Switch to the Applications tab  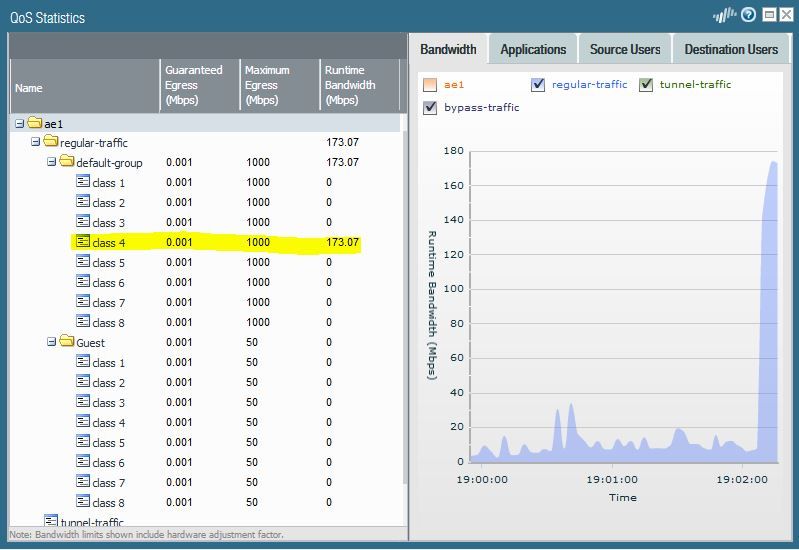tap(533, 49)
